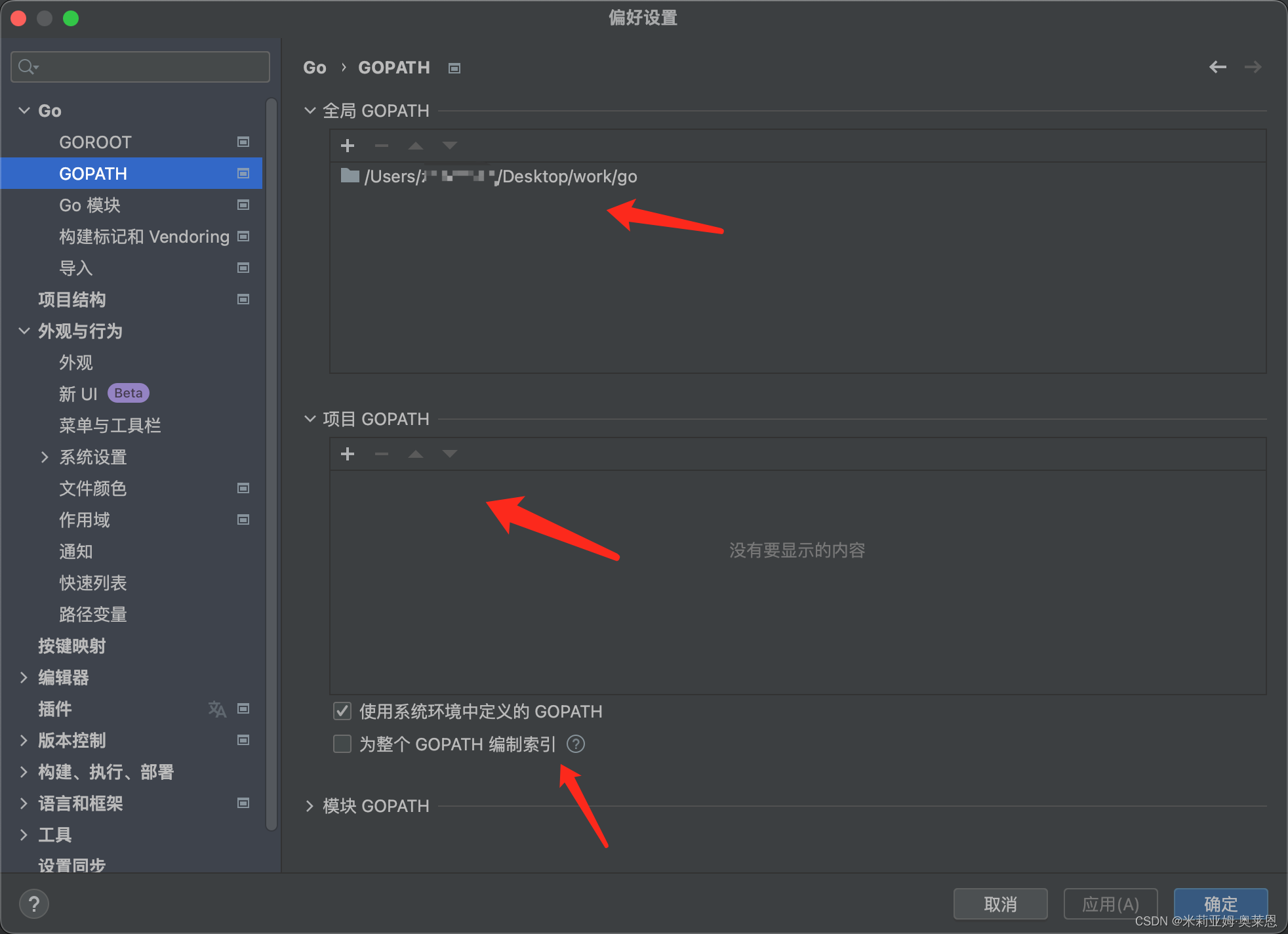Collapse the 全局 GOPATH section
The image size is (1288, 934).
[x=310, y=111]
